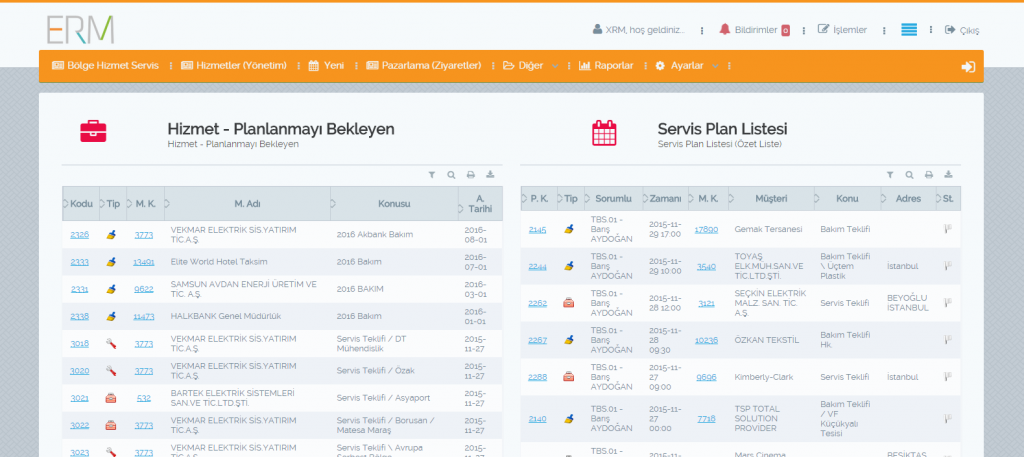Open service code 3021 link
The height and width of the screenshot is (457, 1024).
[x=80, y=398]
